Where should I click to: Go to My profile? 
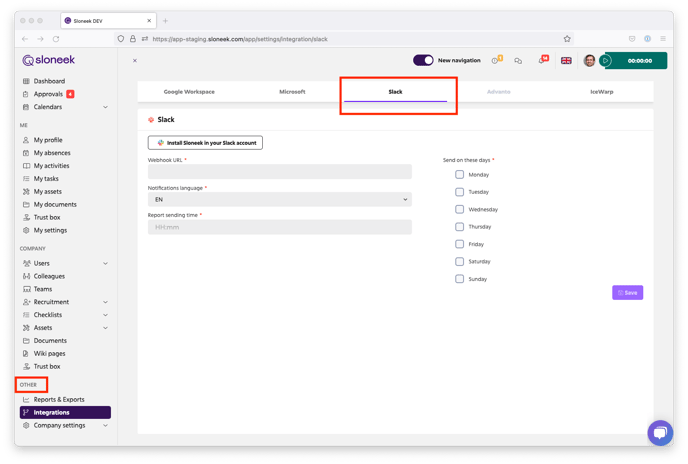point(48,140)
